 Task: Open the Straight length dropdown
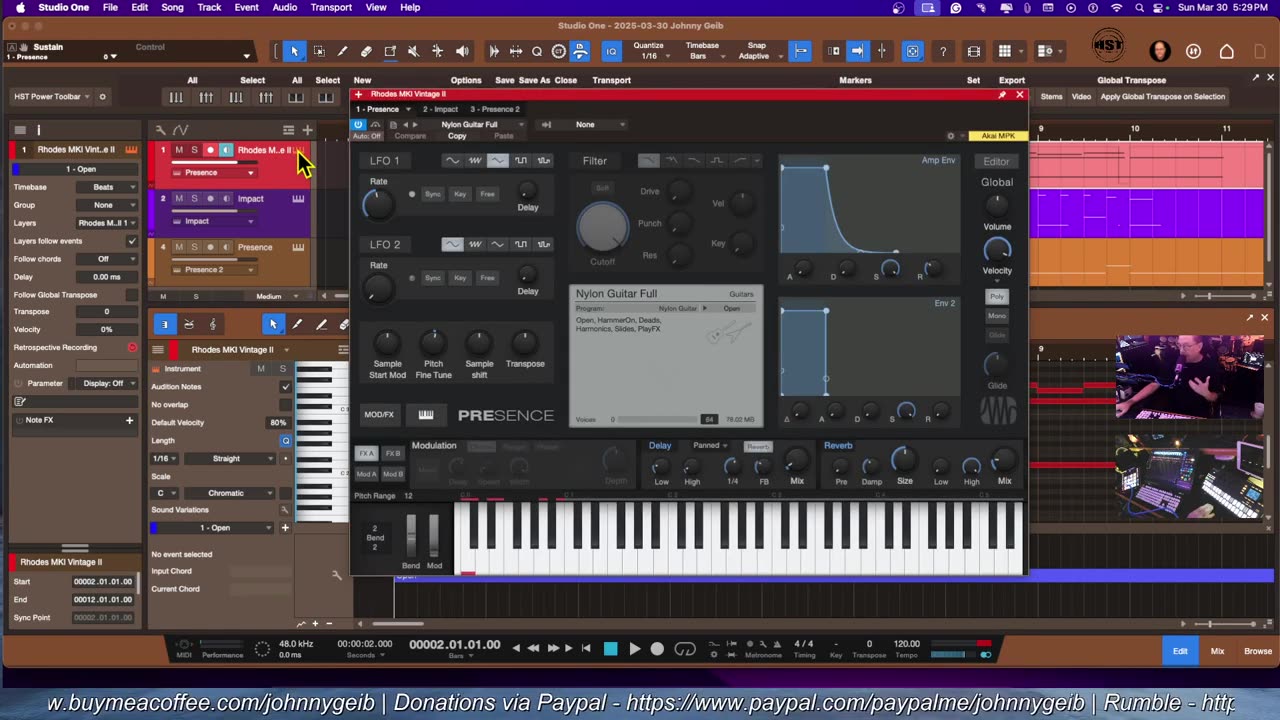[232, 459]
